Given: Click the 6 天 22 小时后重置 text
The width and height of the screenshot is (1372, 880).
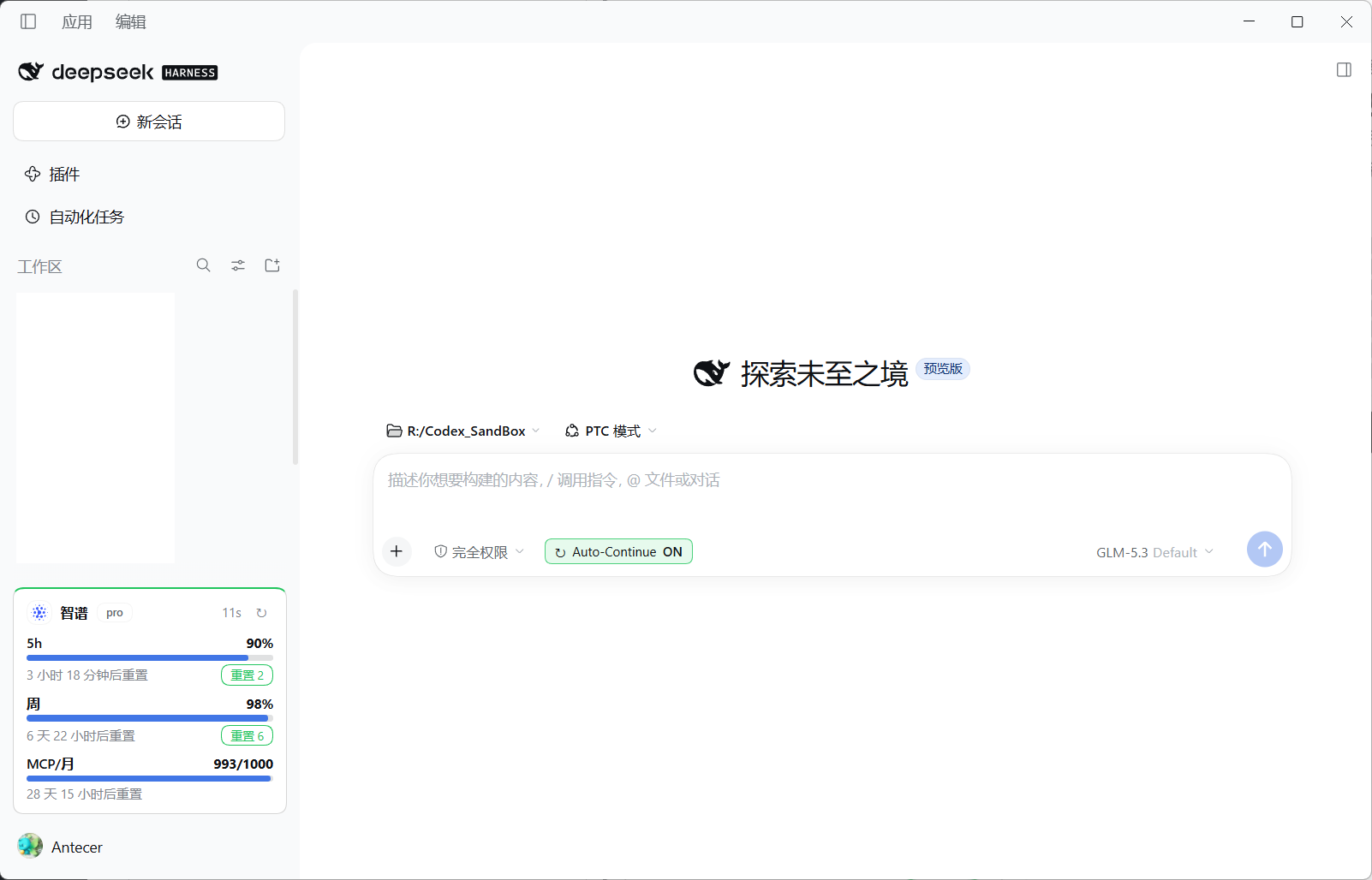Looking at the screenshot, I should pos(81,735).
